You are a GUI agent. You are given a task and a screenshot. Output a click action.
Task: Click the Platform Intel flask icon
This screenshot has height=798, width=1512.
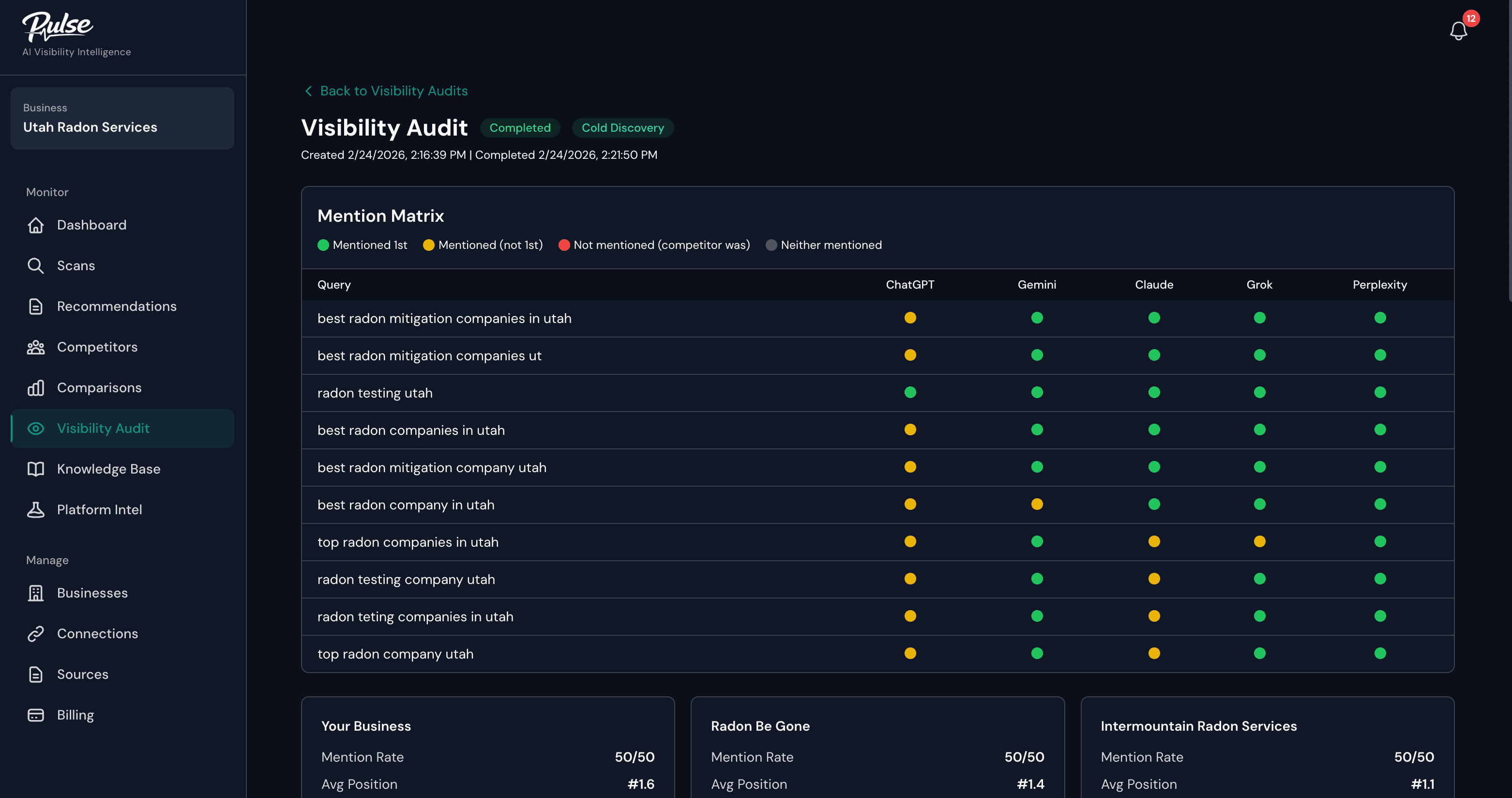[36, 509]
